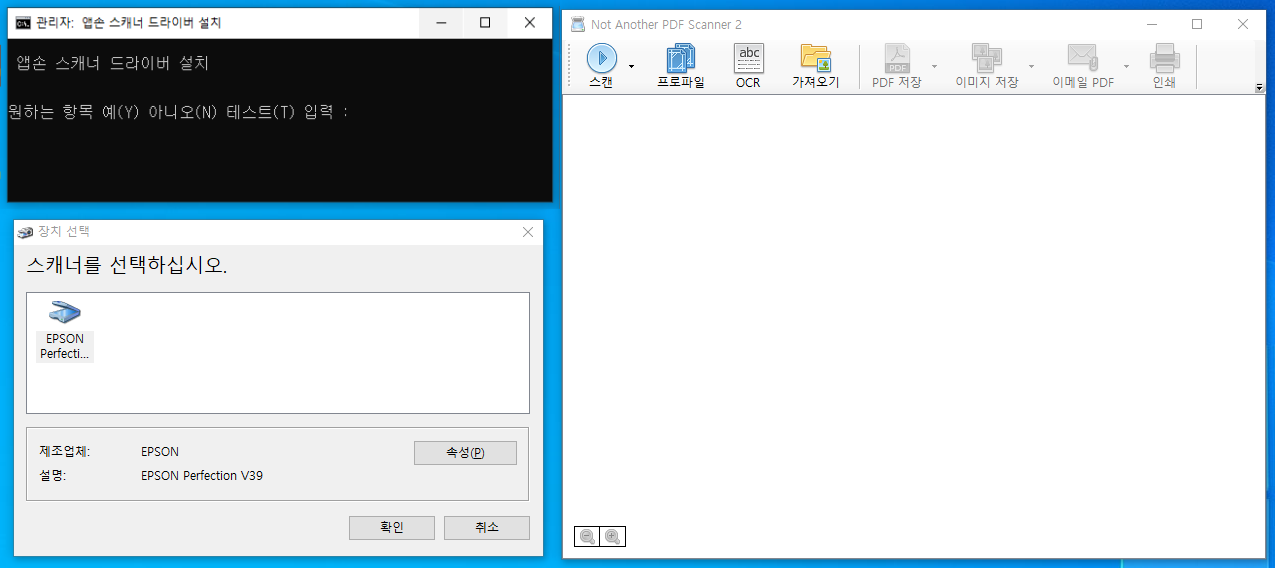
Task: Click the PDF 저장 icon
Action: (897, 66)
